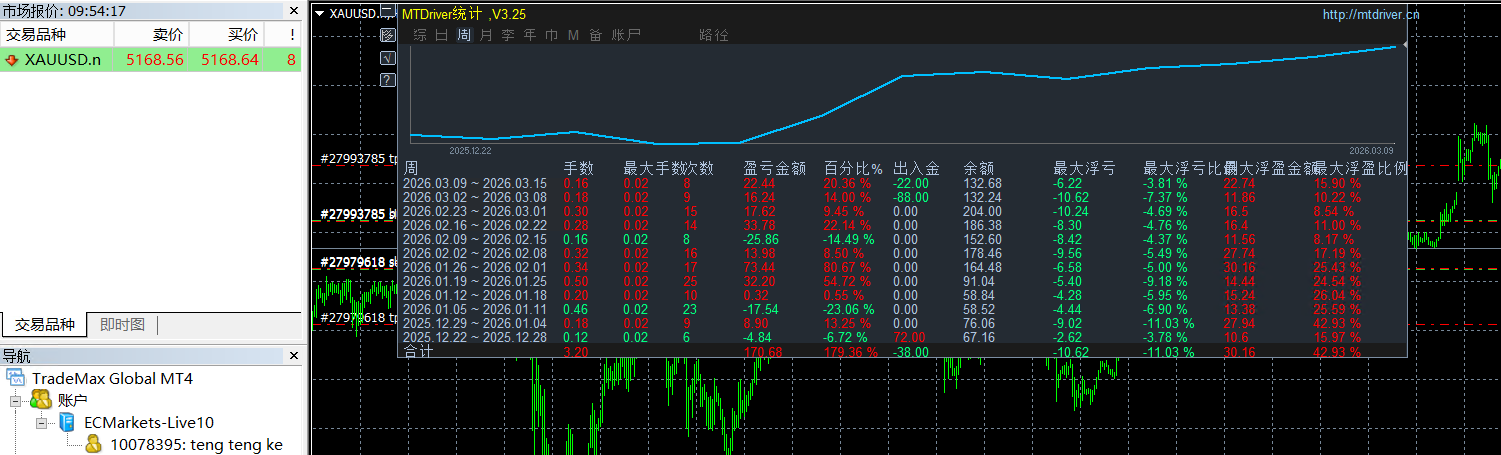Select account 10078395: teng teng ke

[x=196, y=445]
